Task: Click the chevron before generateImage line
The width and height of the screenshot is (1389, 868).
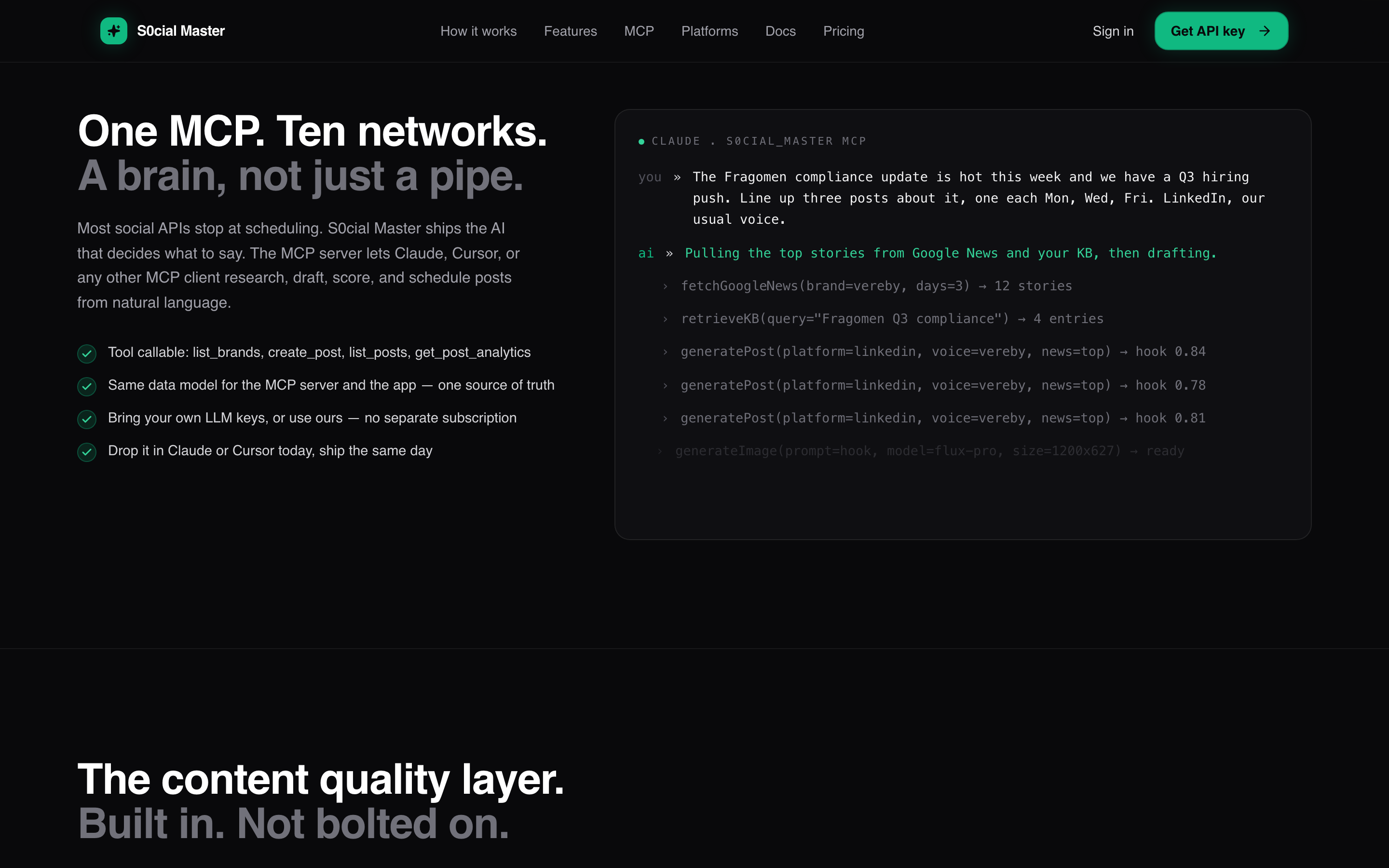Action: (659, 451)
